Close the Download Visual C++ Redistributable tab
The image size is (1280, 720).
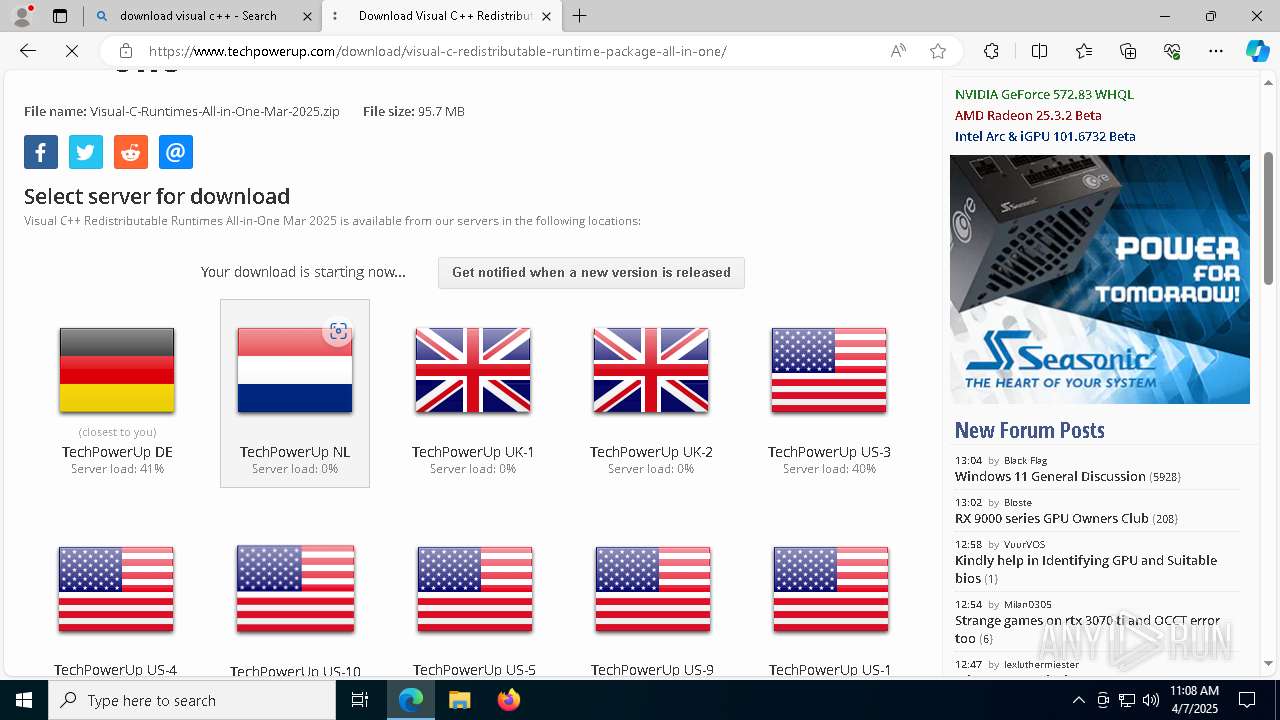tap(546, 16)
